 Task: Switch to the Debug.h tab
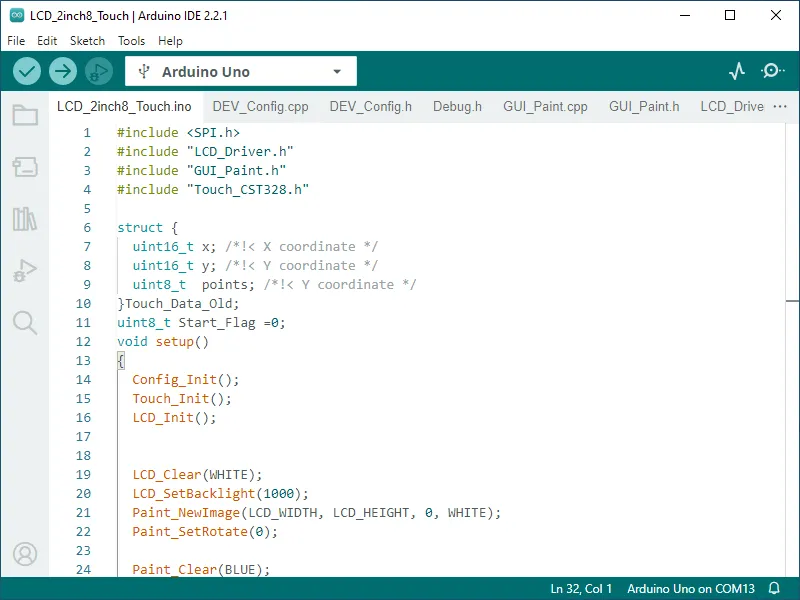pyautogui.click(x=457, y=107)
